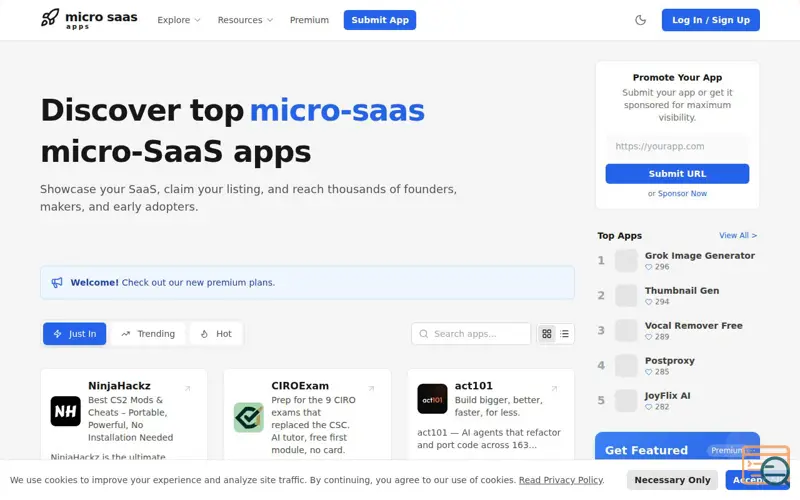Open the CIROExam app card title
Screen dimensions: 800x500
[x=300, y=386]
